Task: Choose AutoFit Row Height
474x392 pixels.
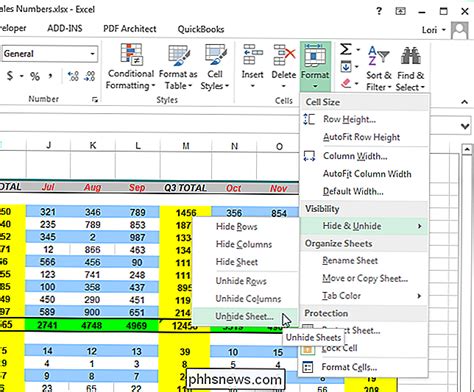Action: 362,137
